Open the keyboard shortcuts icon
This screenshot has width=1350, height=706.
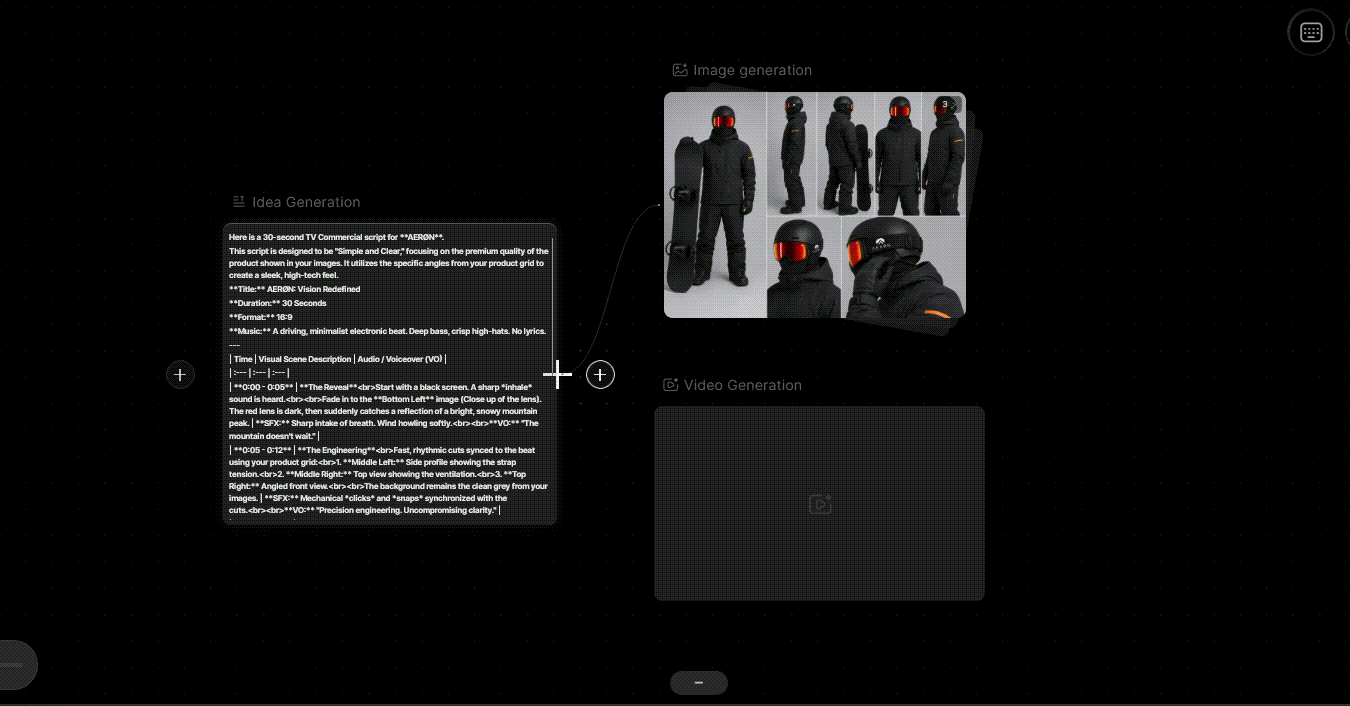point(1311,32)
